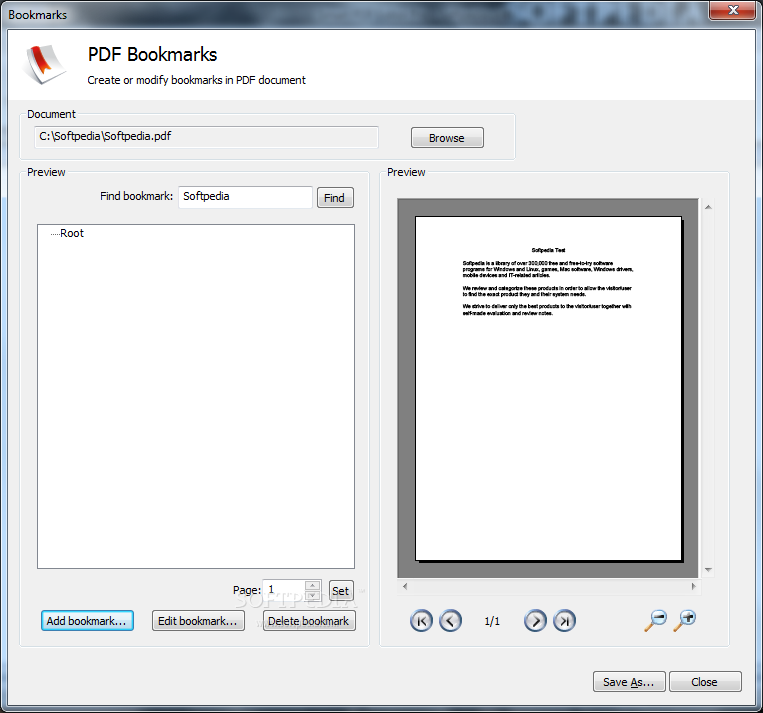Click the 1/1 page indicator
The width and height of the screenshot is (763, 713).
point(492,621)
